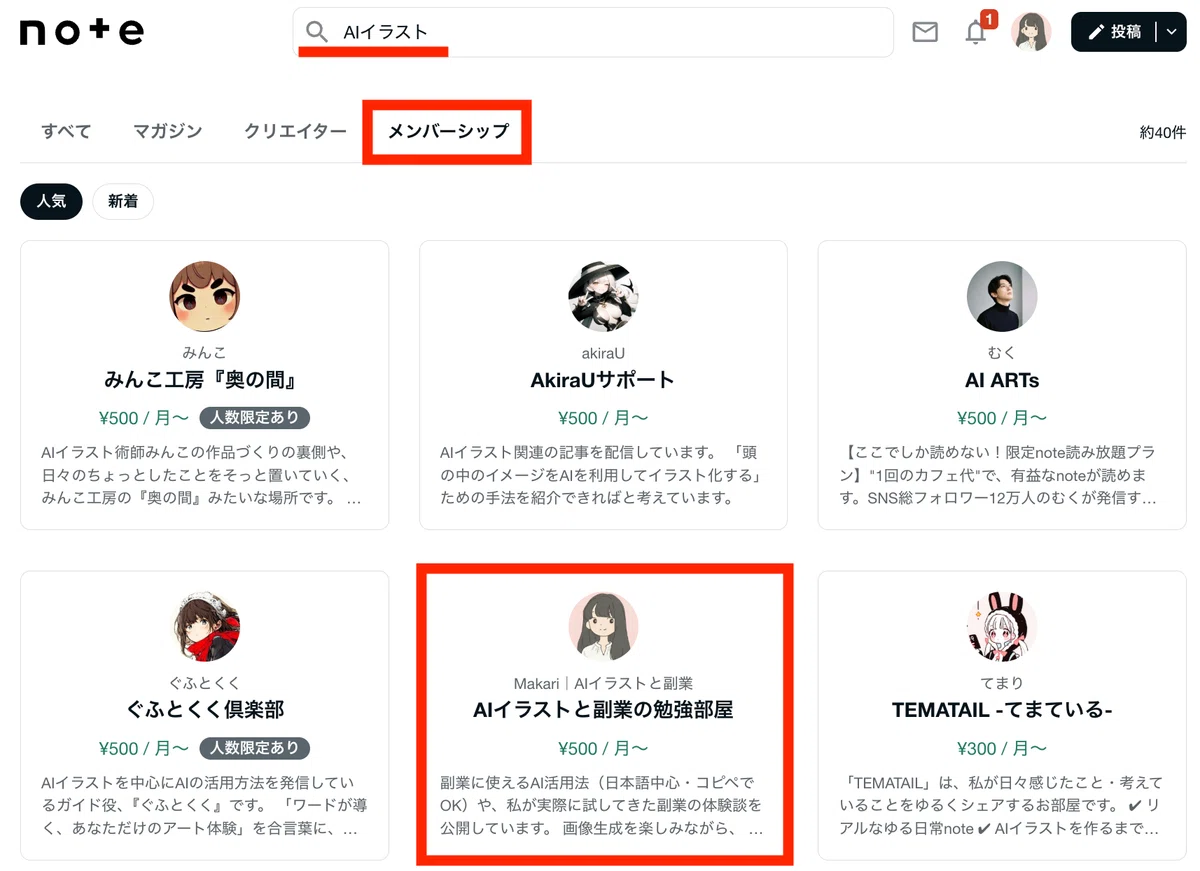The width and height of the screenshot is (1200, 871).
Task: Click description starting AIイラストを中心にAIの活用方法
Action: coord(204,805)
